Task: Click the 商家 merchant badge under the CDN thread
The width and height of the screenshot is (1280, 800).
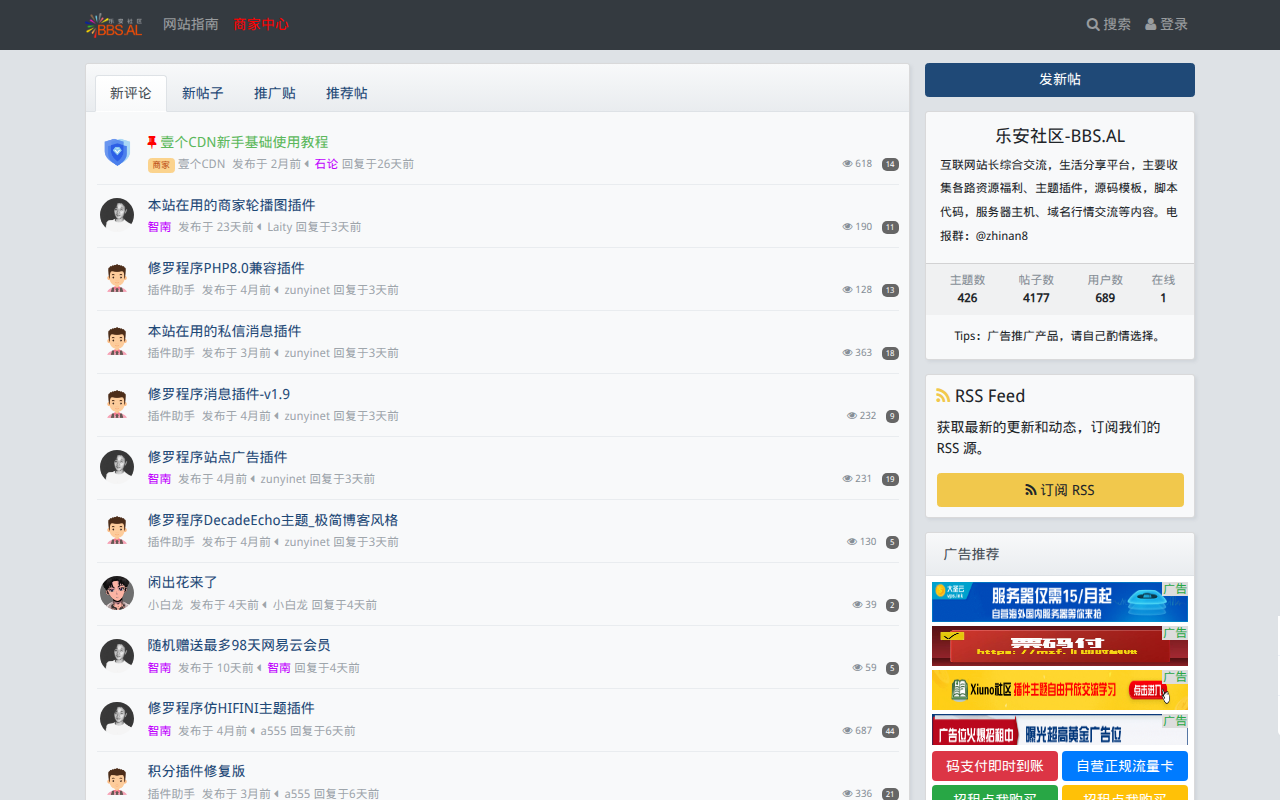Action: (160, 164)
